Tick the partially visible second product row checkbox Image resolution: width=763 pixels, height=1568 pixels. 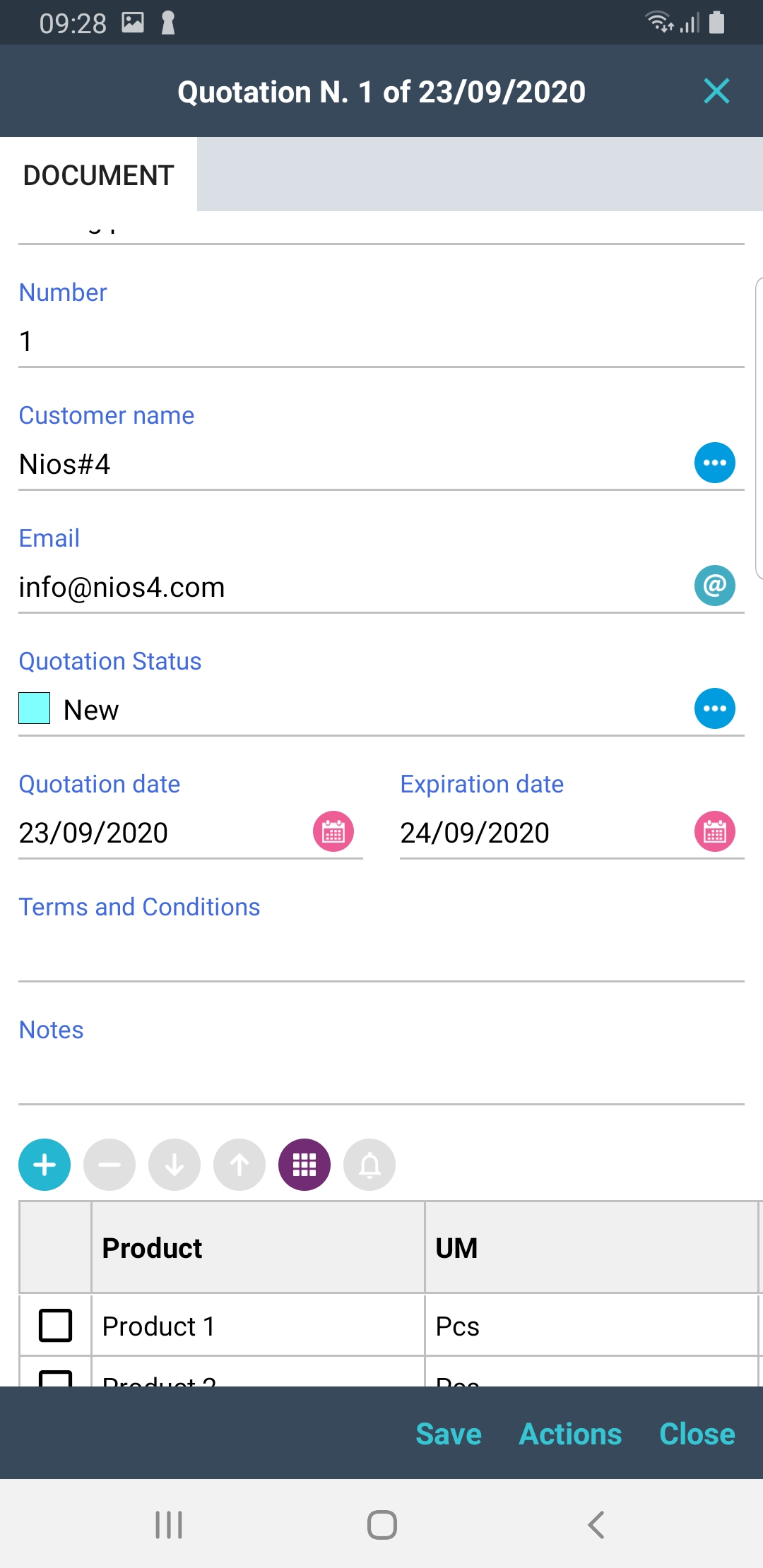point(56,1377)
